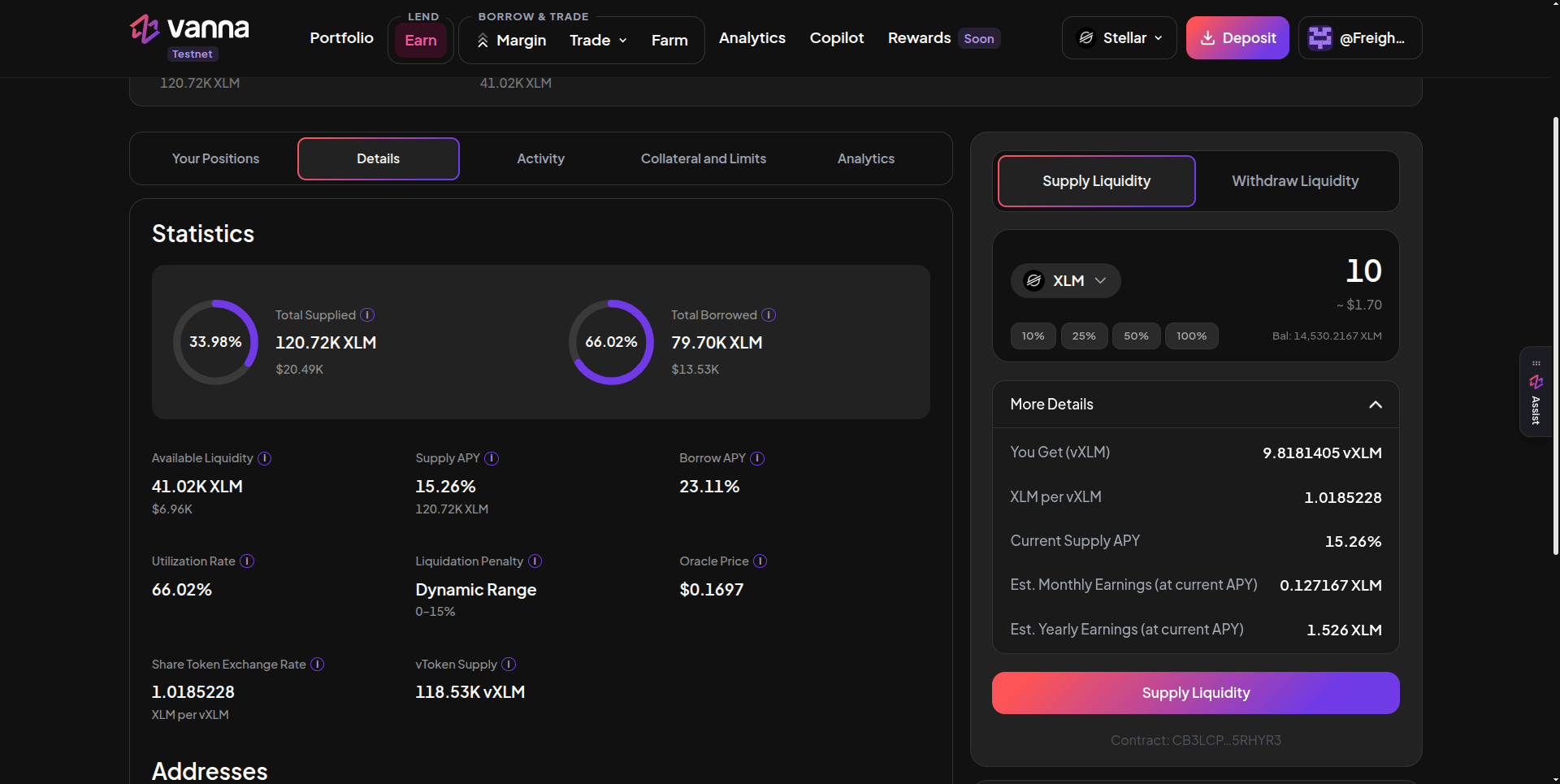
Task: Click the Borrow APY info icon
Action: click(757, 458)
